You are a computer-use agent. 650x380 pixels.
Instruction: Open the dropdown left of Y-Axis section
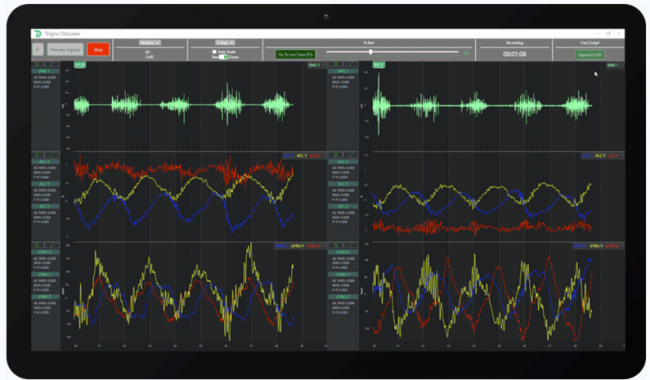150,43
